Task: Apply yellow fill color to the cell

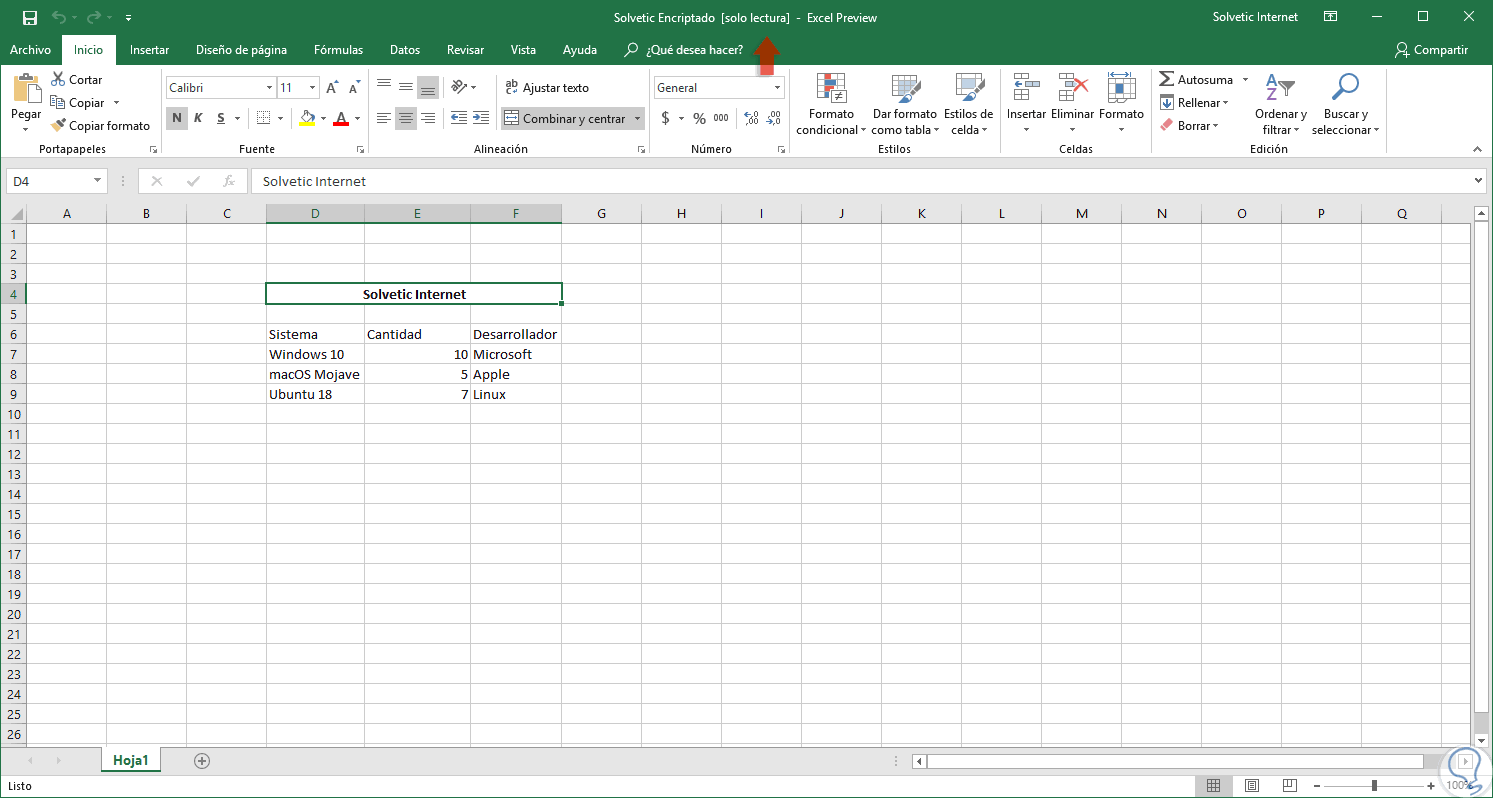Action: click(307, 118)
